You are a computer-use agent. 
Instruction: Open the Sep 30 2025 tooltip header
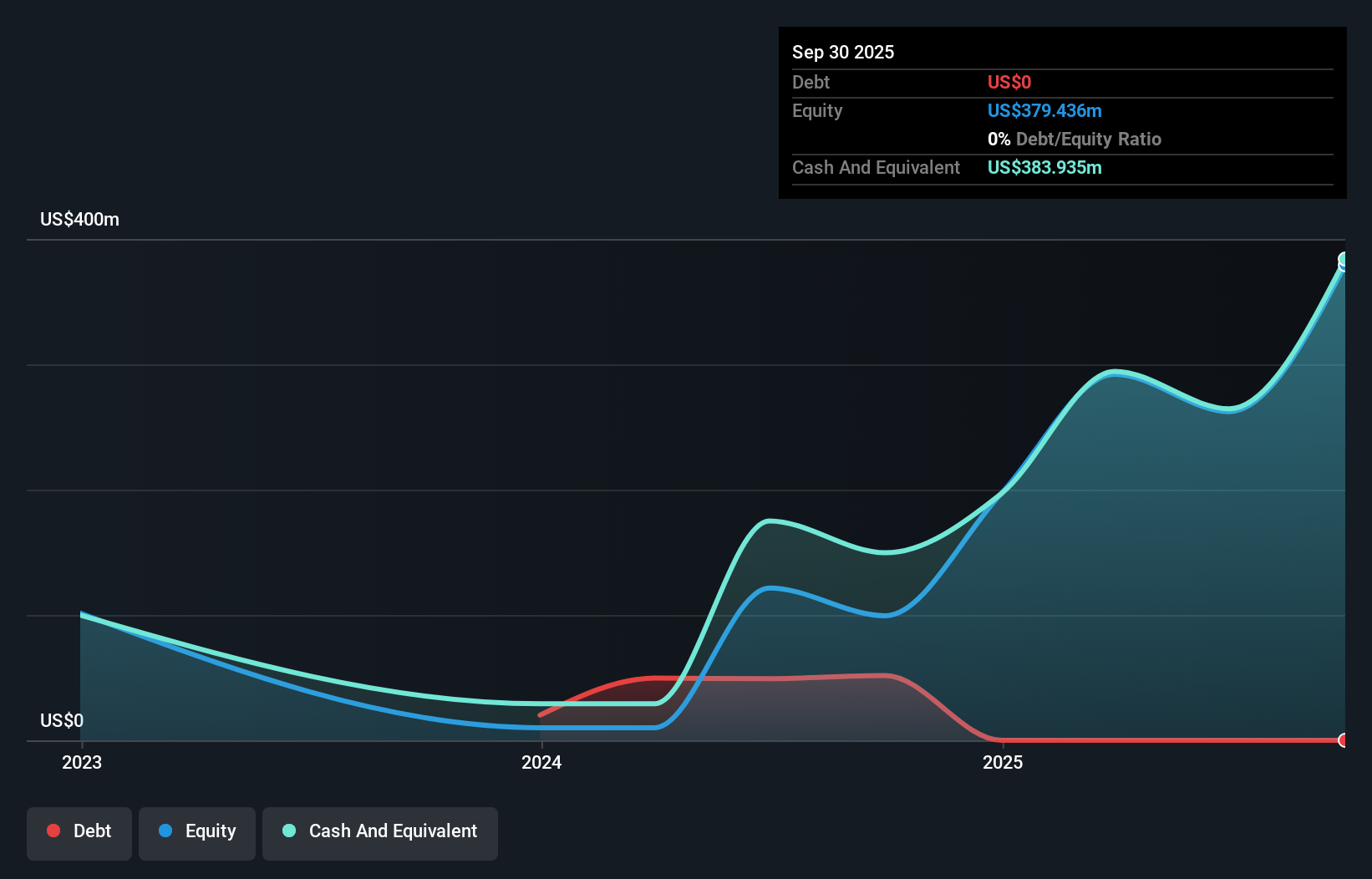point(843,52)
